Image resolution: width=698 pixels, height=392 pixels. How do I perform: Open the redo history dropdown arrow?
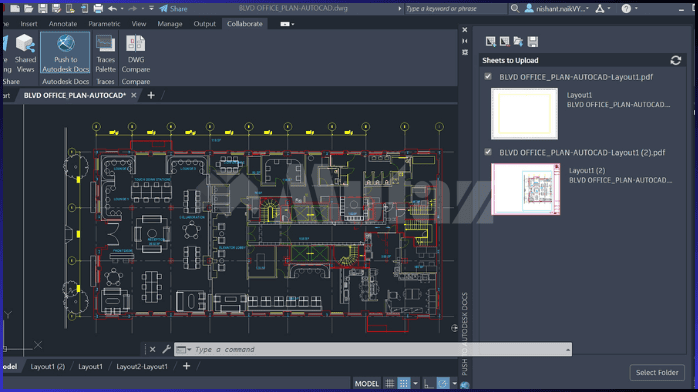(142, 8)
